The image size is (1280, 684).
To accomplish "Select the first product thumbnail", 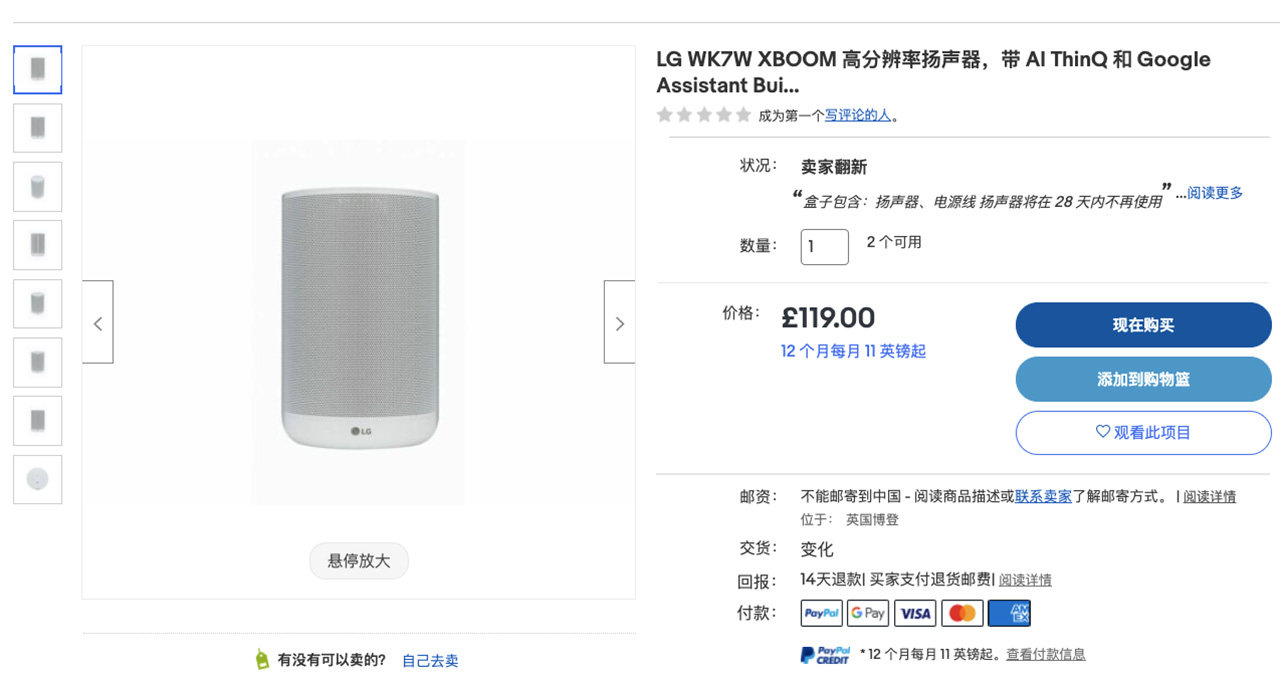I will pyautogui.click(x=38, y=70).
